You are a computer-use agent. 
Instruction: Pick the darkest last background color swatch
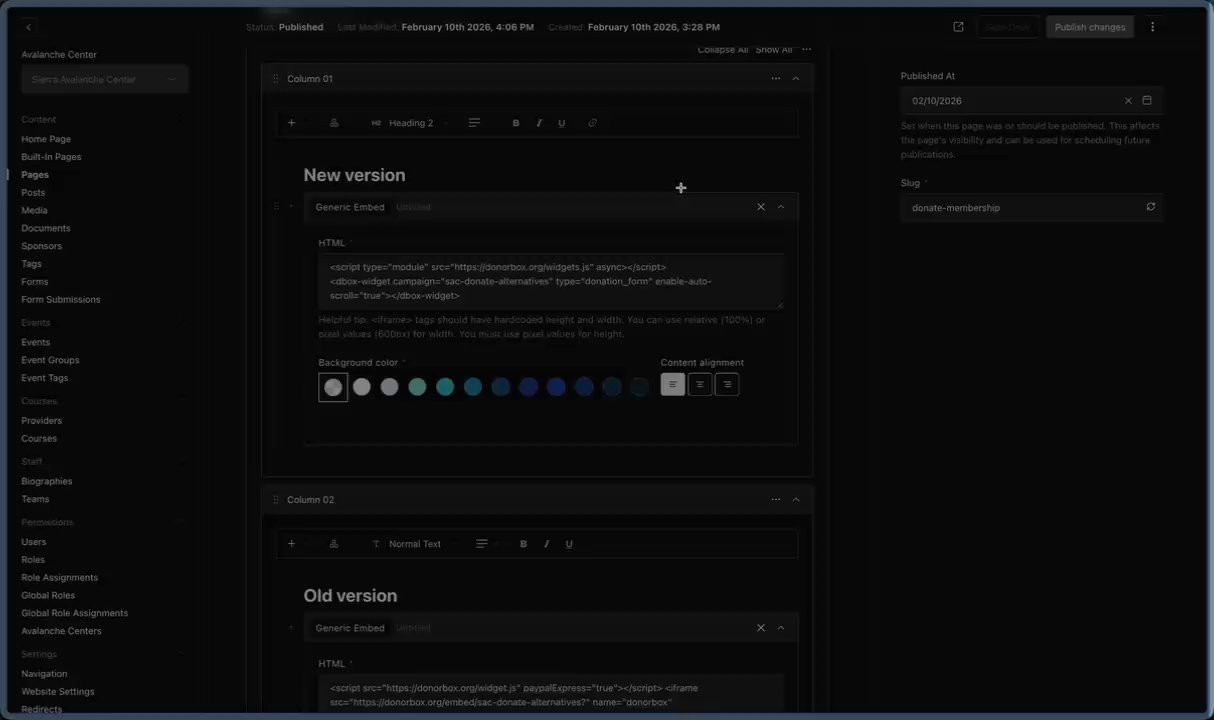click(x=640, y=387)
